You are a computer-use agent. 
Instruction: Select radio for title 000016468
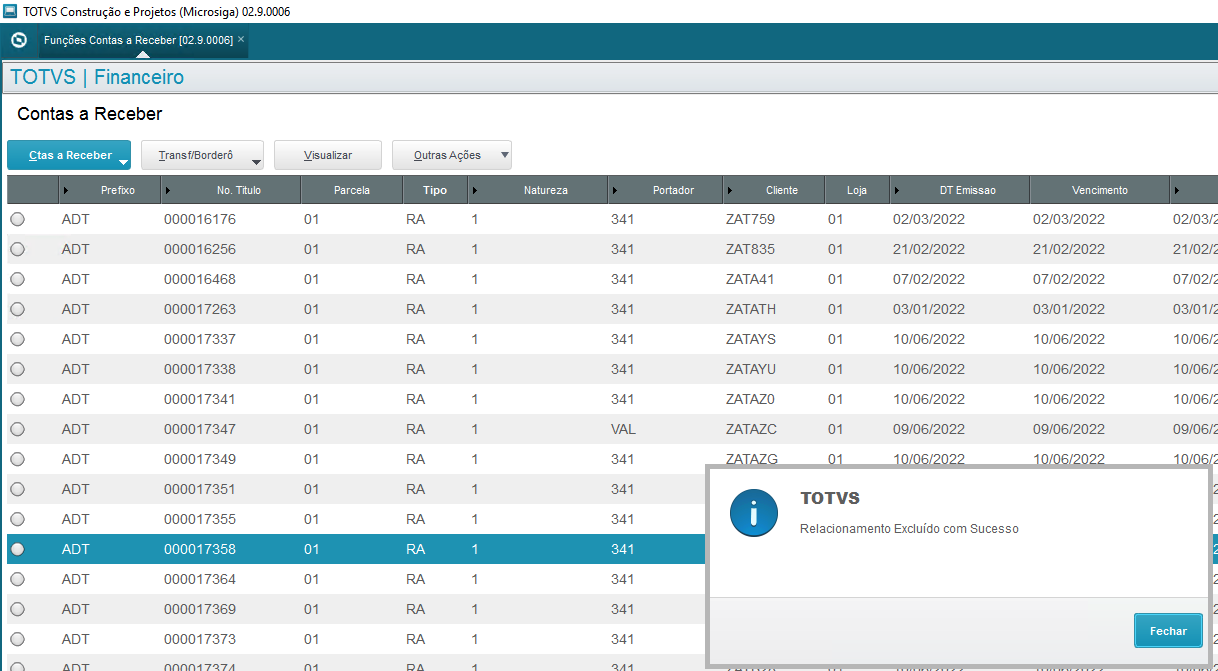(x=18, y=279)
